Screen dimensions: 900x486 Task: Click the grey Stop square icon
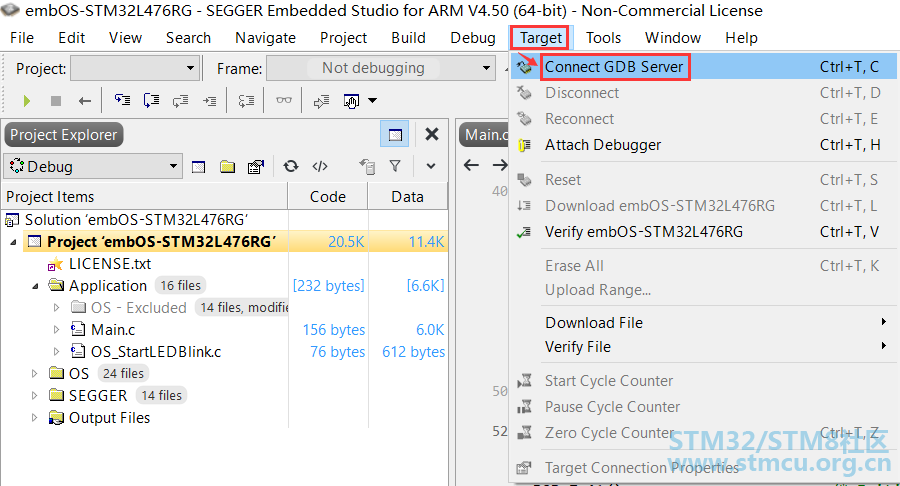(x=56, y=101)
